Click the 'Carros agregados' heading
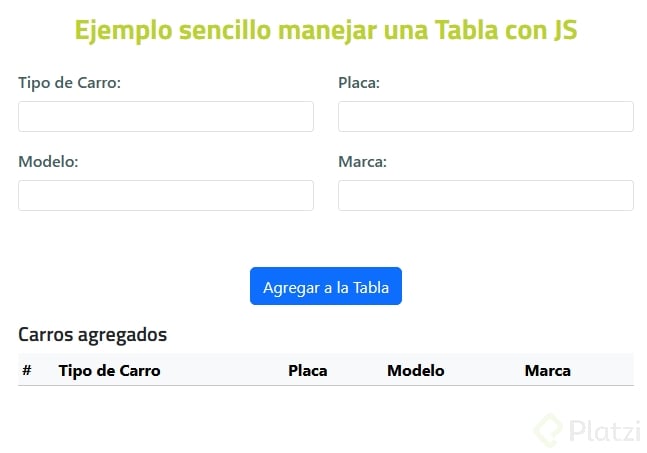This screenshot has height=453, width=647. click(92, 335)
